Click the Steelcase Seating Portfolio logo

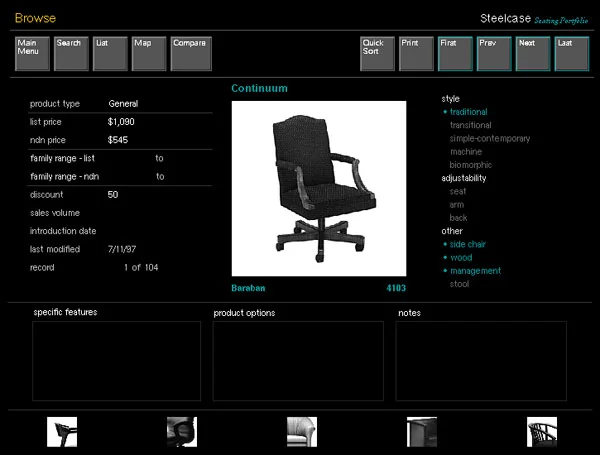[x=534, y=19]
